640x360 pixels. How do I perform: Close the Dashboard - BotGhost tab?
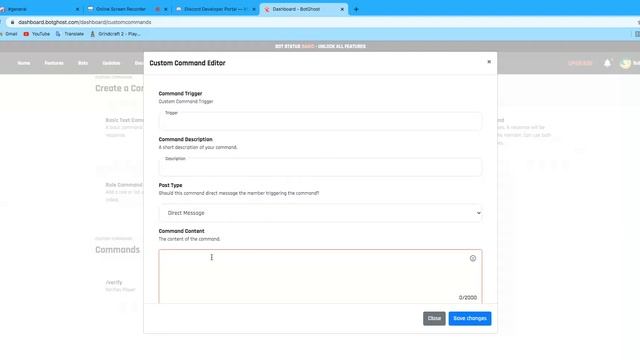pos(342,9)
